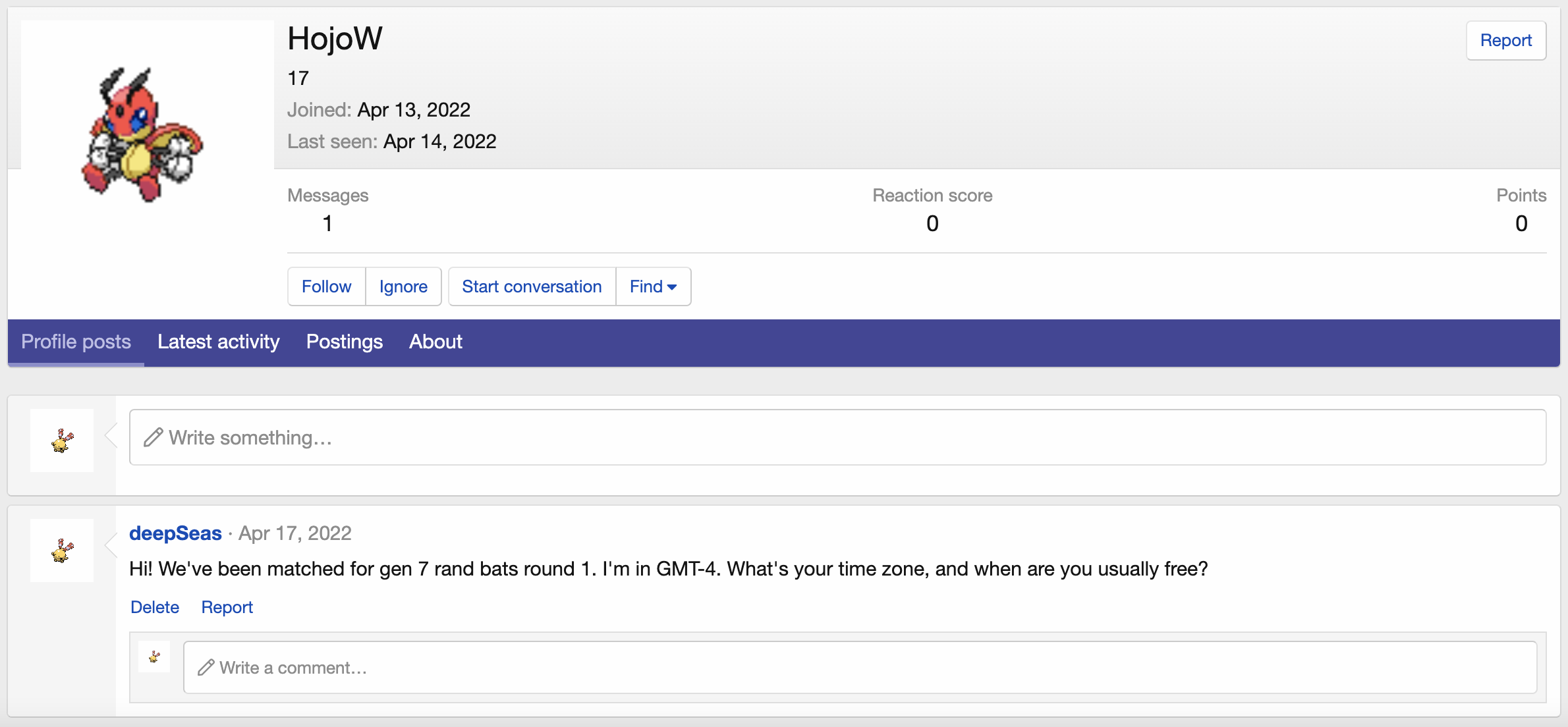Select the Profile posts tab
The height and width of the screenshot is (727, 1568).
tap(76, 342)
